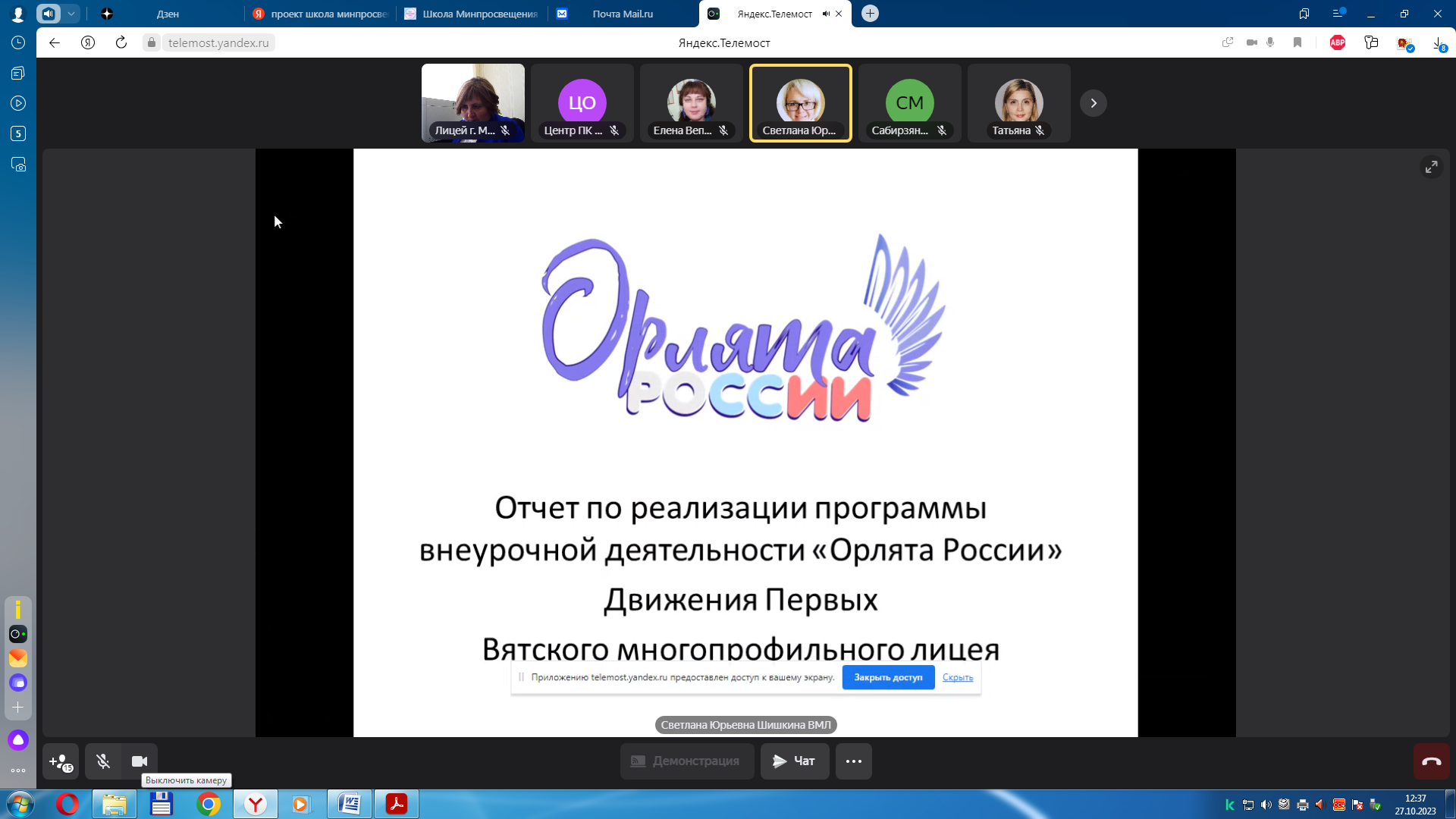Open the Чат panel

[795, 761]
